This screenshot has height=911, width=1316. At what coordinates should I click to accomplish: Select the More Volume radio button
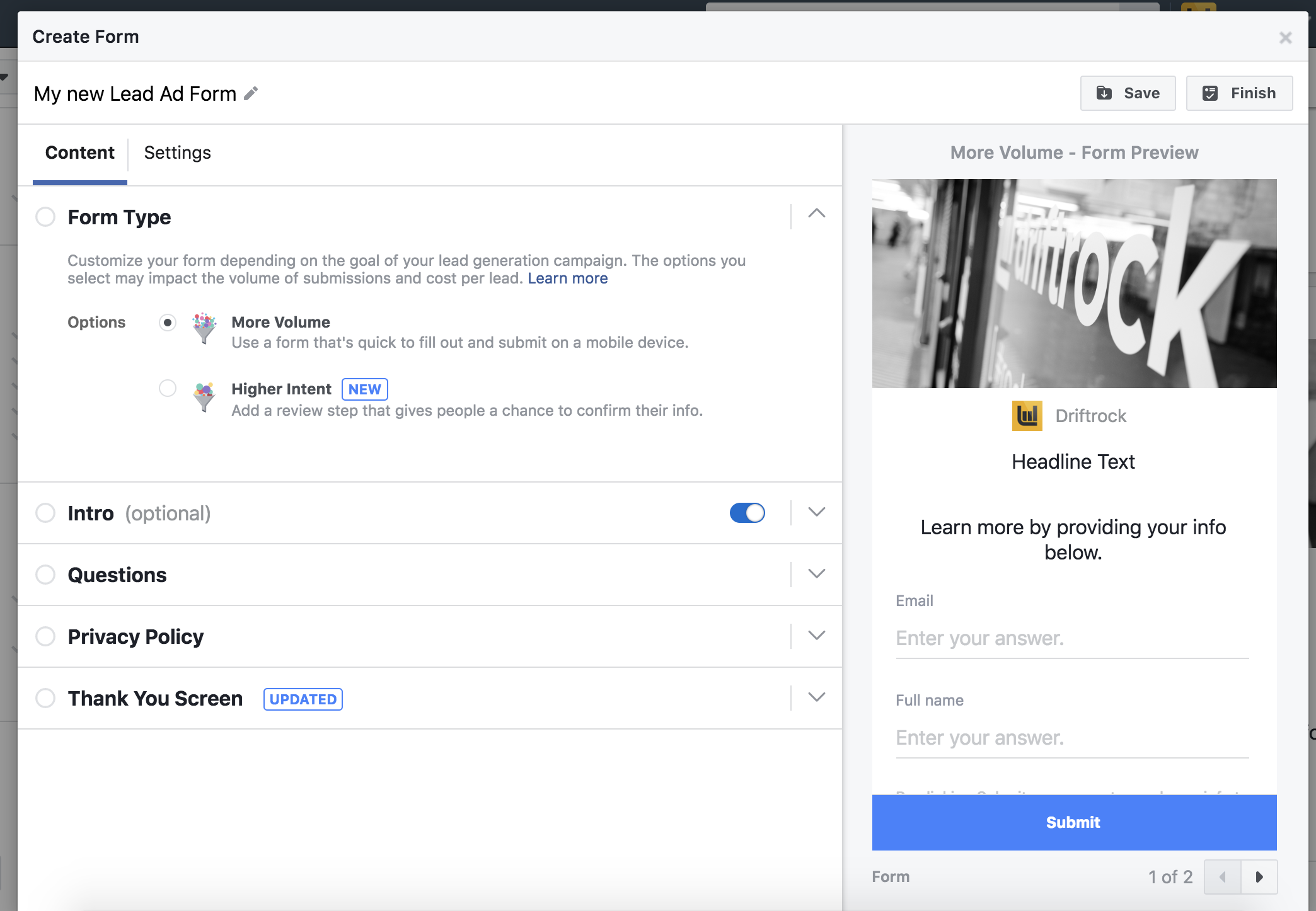167,323
